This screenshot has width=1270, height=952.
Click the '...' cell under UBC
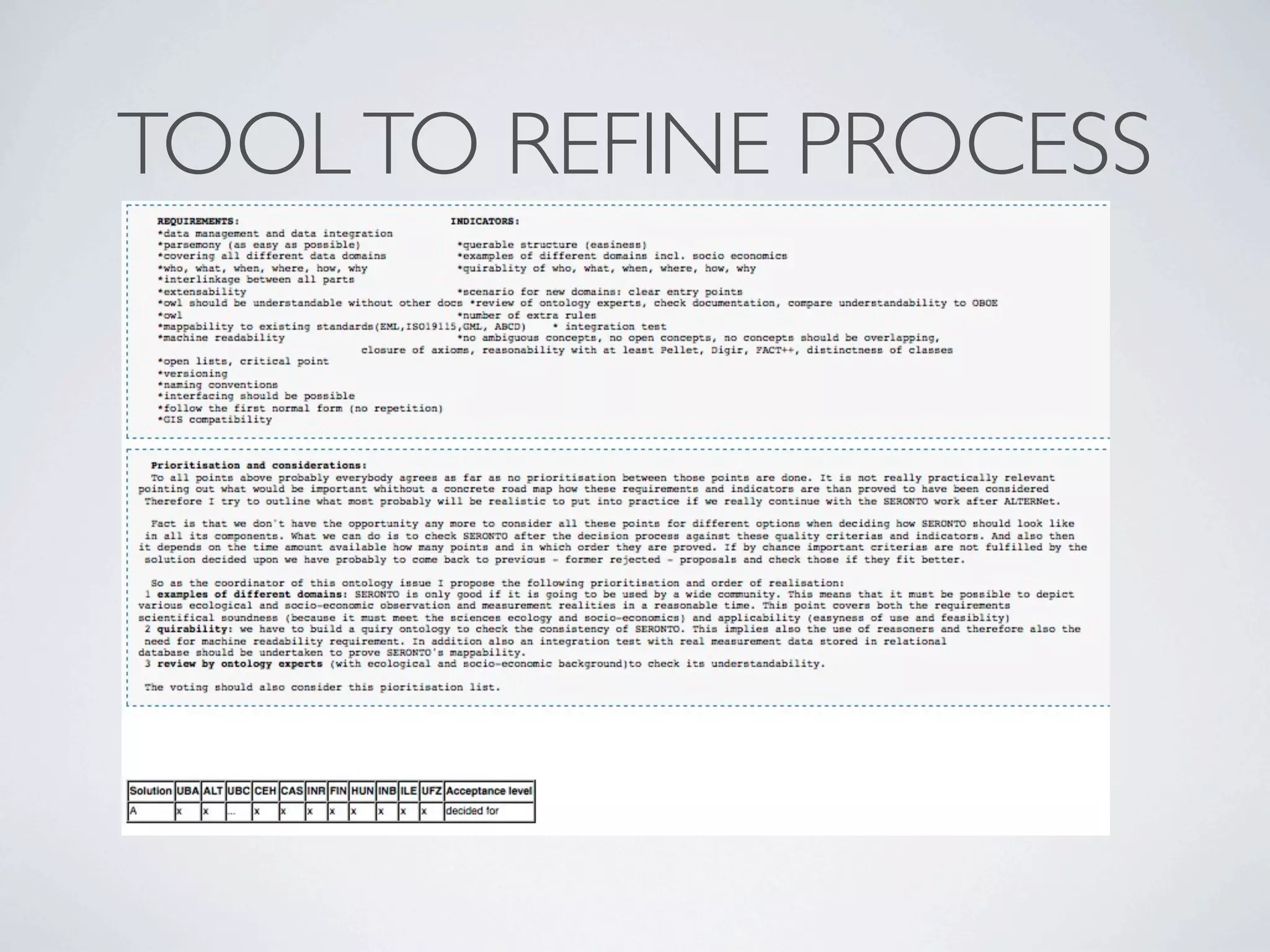tap(239, 811)
